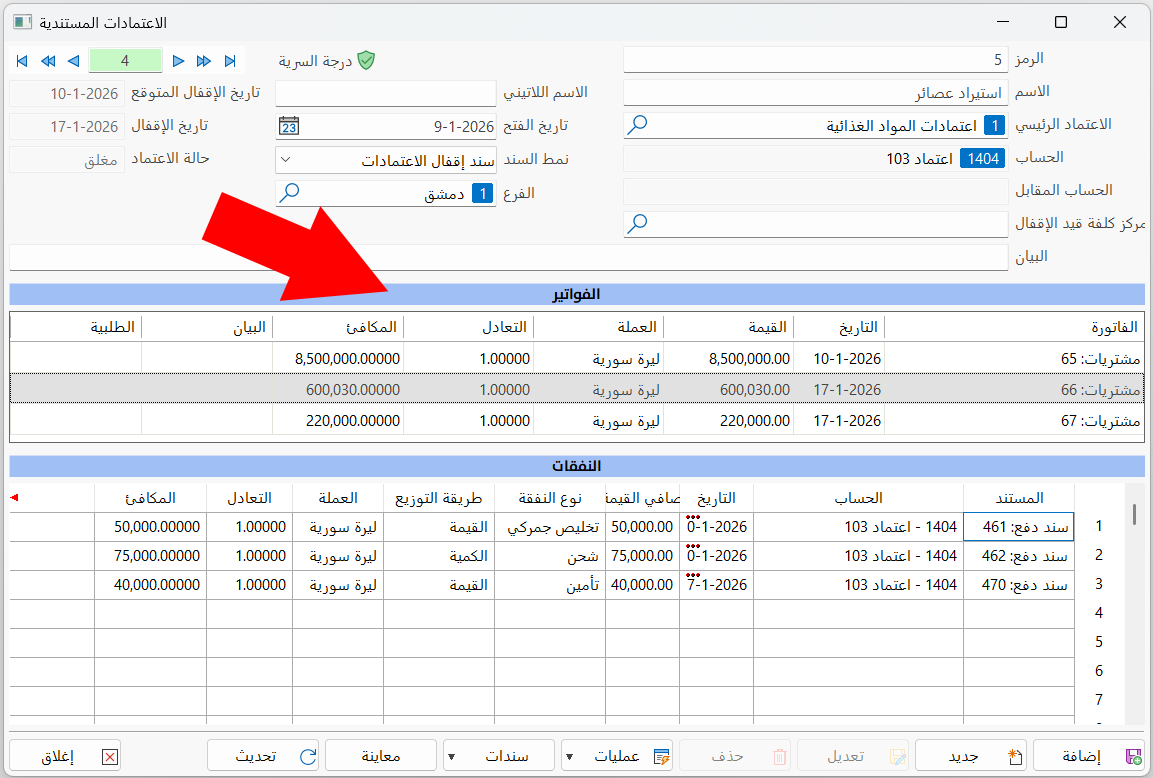Click the إضافة button
The height and width of the screenshot is (778, 1153).
point(1090,756)
